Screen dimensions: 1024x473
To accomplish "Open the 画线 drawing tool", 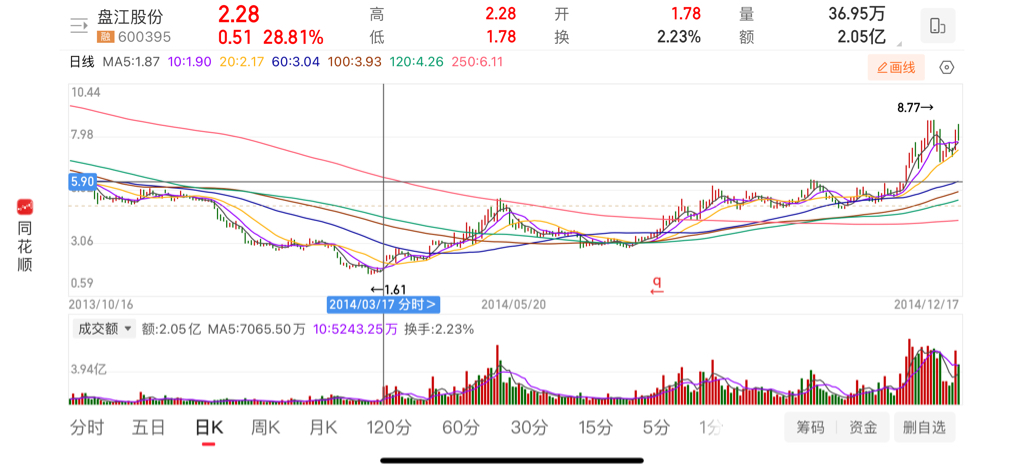I will pos(896,67).
